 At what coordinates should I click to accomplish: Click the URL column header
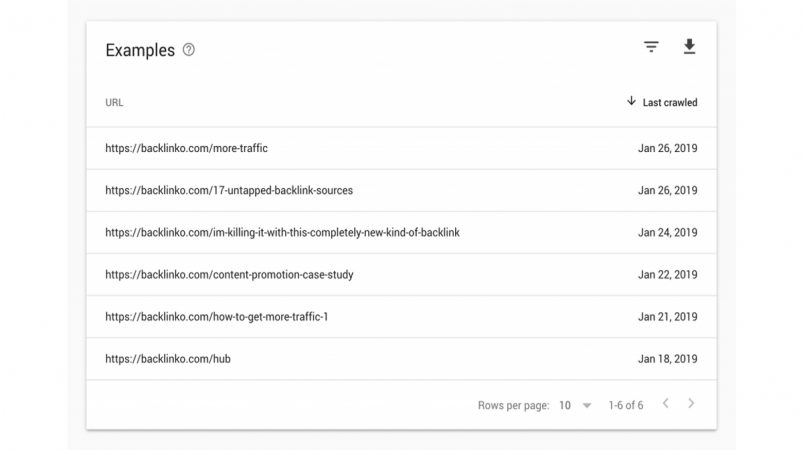(x=114, y=102)
